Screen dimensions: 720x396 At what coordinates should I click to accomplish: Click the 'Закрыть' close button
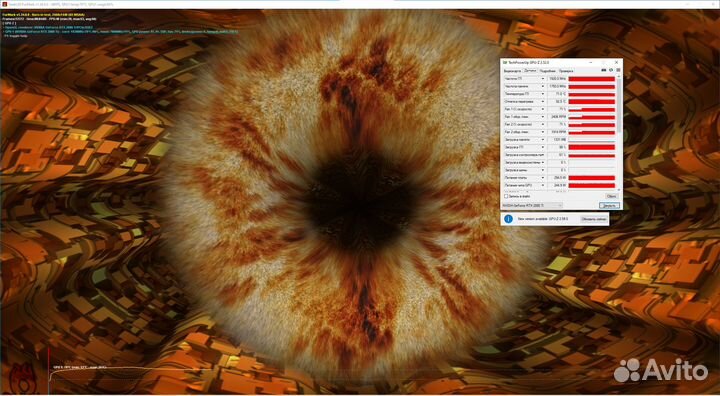pos(610,205)
